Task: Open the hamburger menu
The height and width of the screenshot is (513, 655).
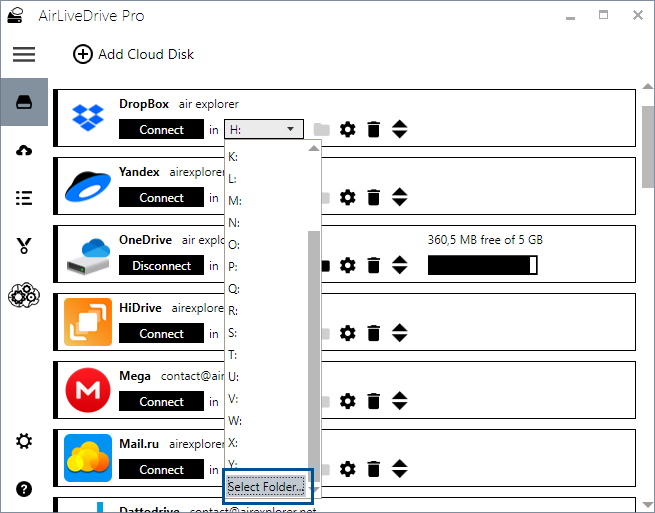Action: click(x=24, y=54)
